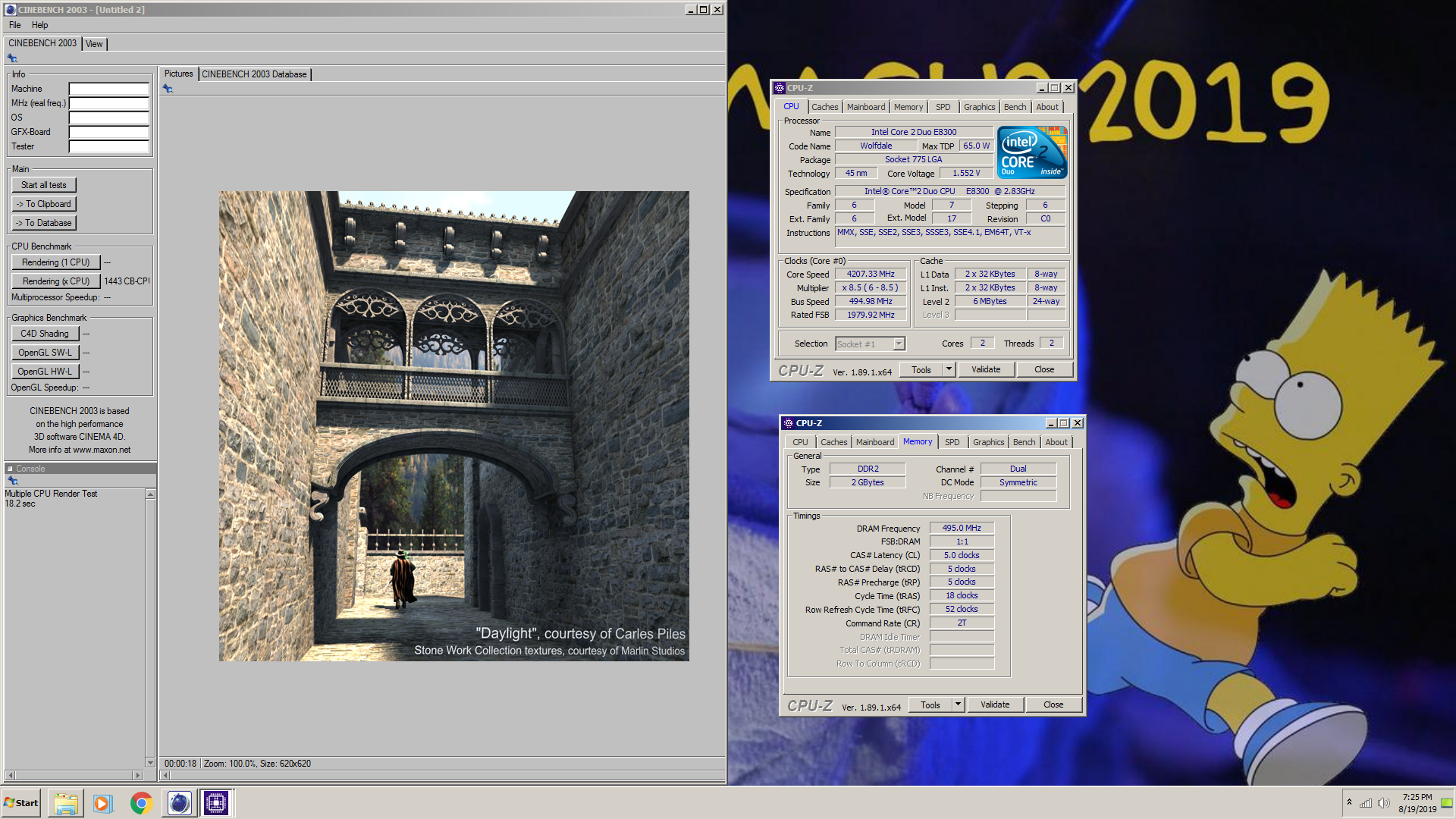
Task: Click the To Database button
Action: pyautogui.click(x=44, y=223)
